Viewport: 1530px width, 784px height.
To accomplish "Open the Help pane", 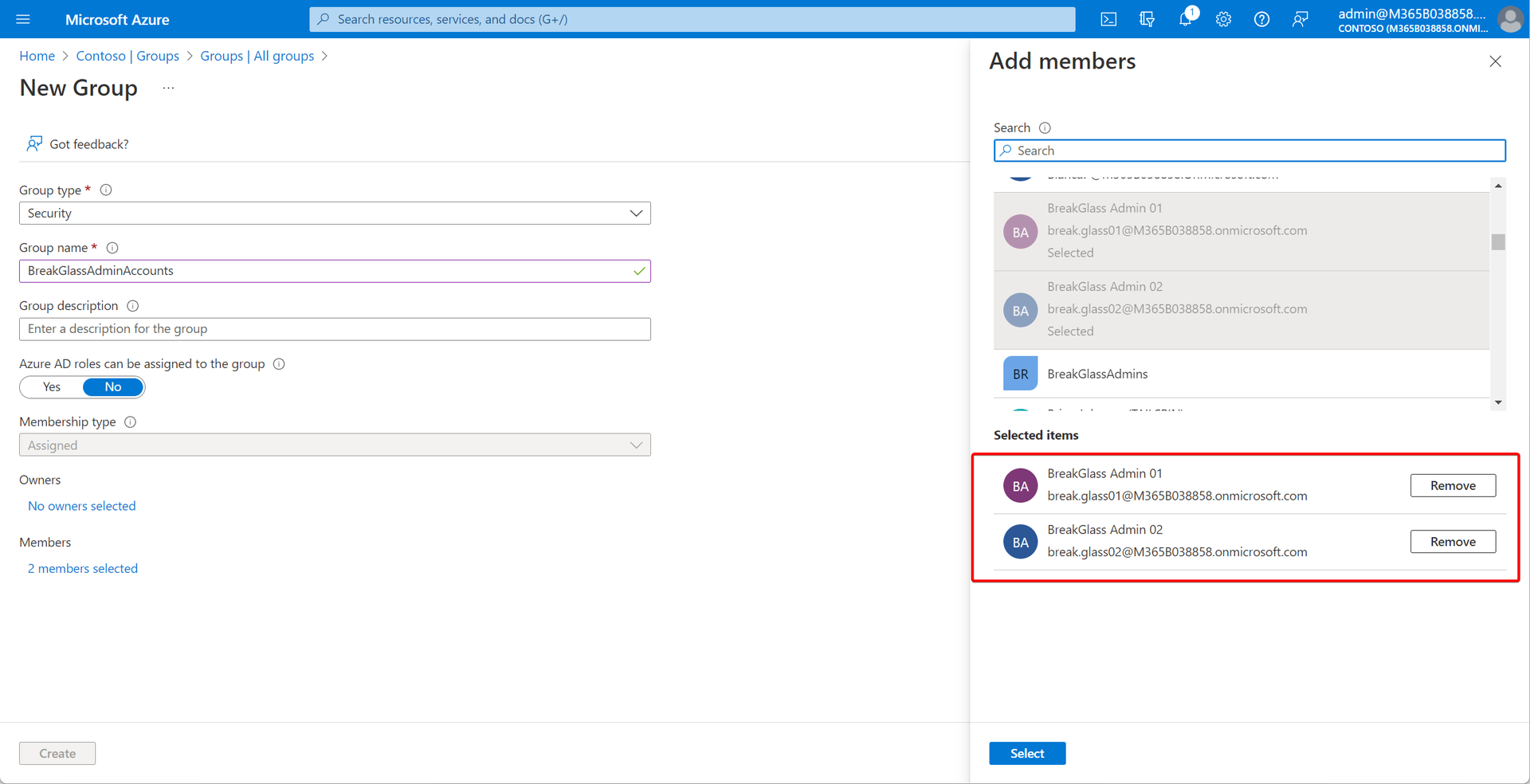I will click(1261, 19).
